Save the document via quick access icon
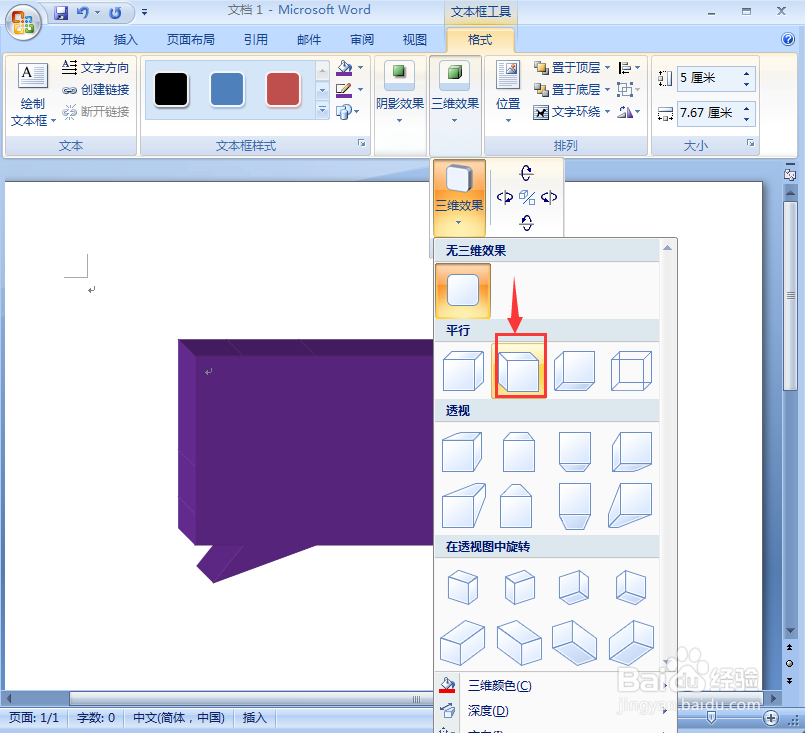This screenshot has width=805, height=733. pos(61,12)
